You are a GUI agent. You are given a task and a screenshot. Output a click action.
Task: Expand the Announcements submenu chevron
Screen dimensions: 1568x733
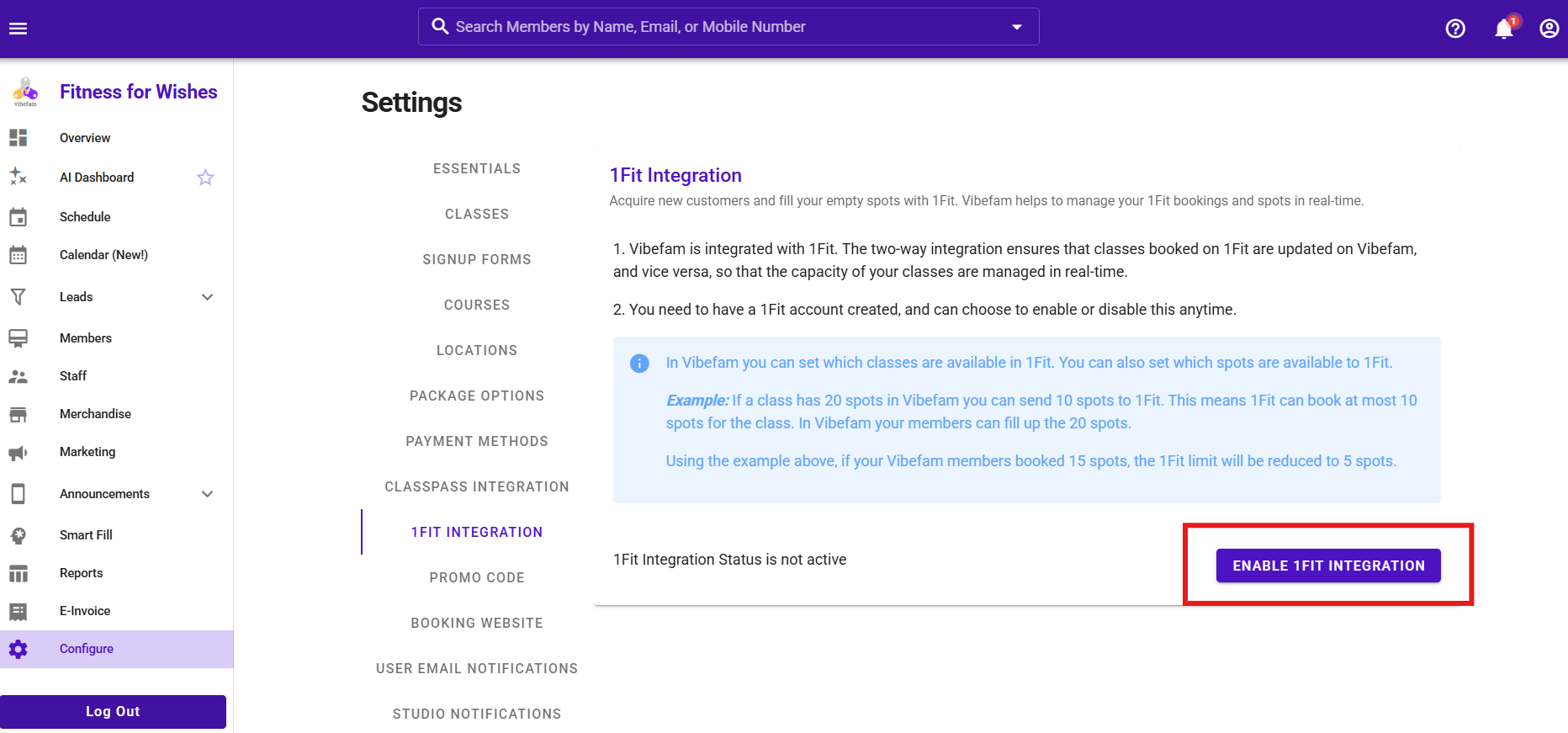[x=208, y=493]
